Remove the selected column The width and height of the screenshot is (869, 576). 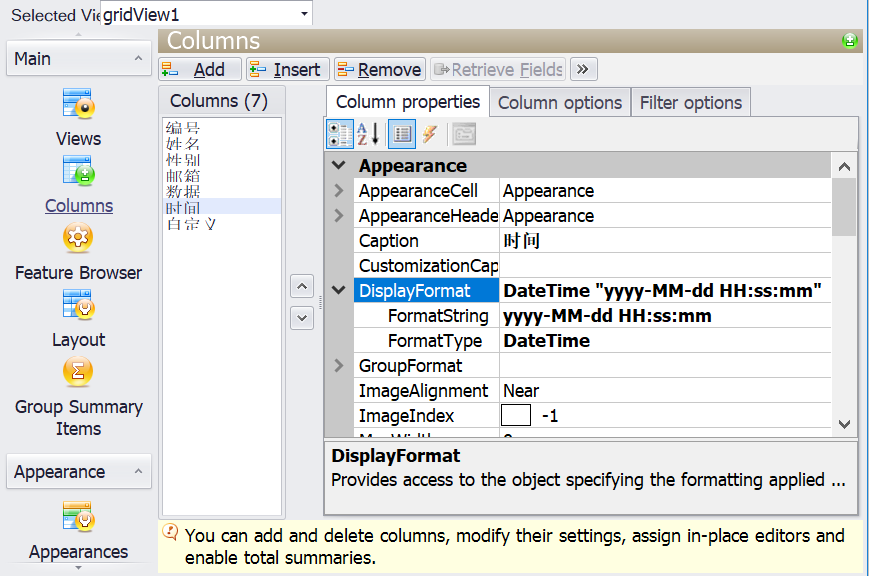[380, 70]
